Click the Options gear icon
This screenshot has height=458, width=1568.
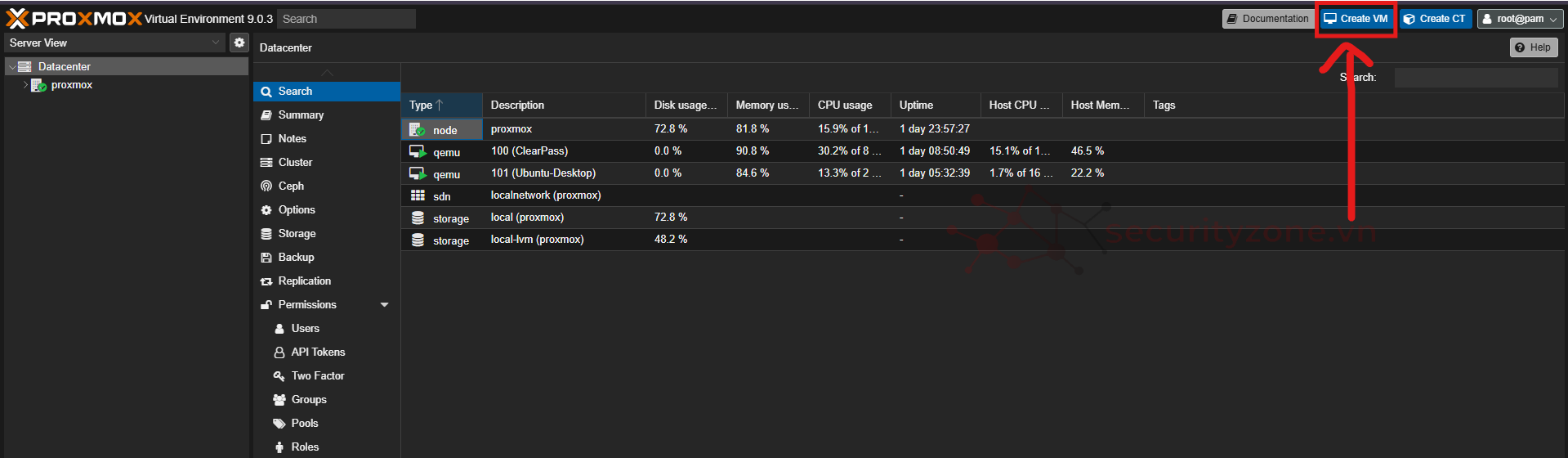pyautogui.click(x=266, y=210)
